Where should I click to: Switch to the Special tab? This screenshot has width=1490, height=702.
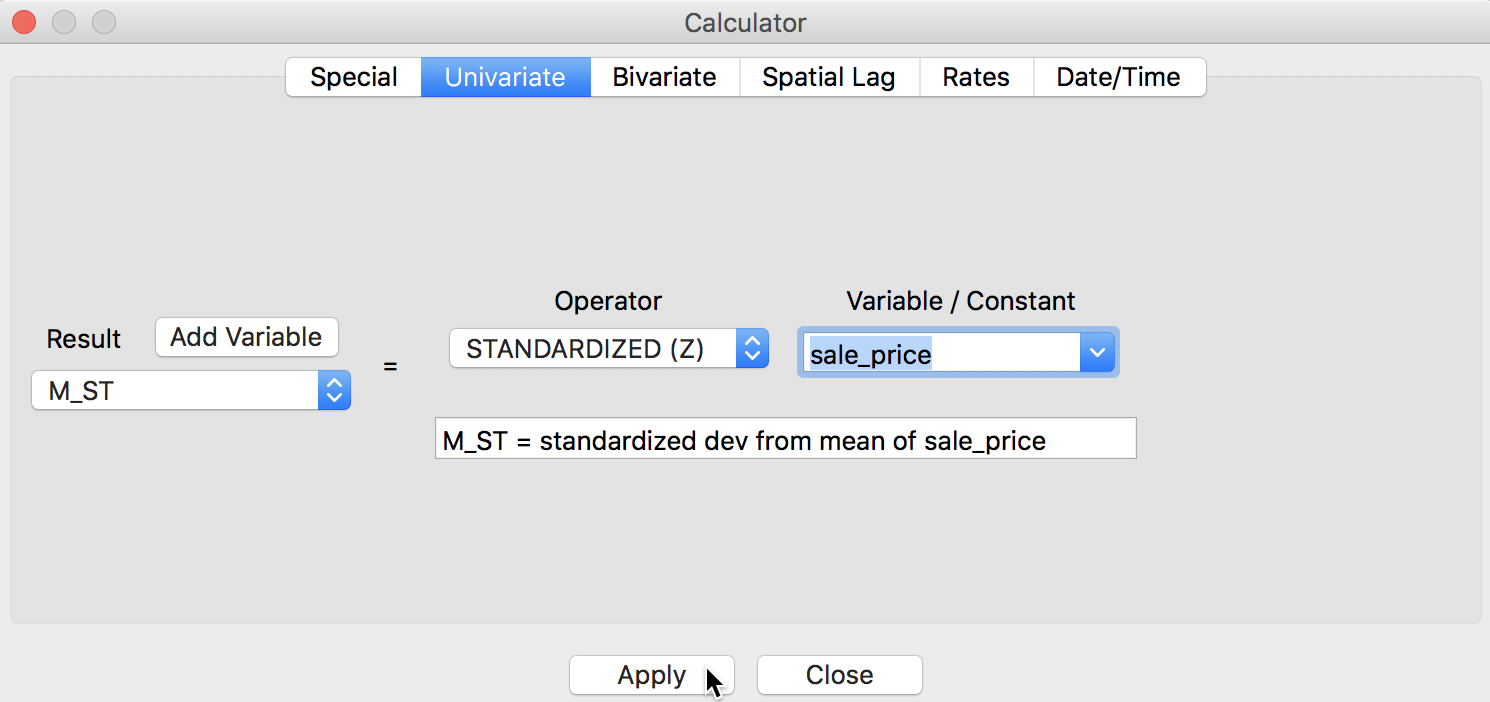[x=354, y=77]
